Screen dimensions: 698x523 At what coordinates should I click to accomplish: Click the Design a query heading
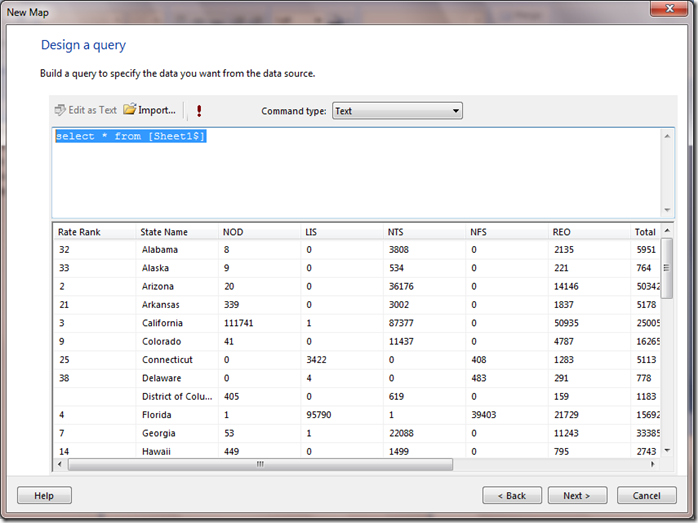[83, 45]
